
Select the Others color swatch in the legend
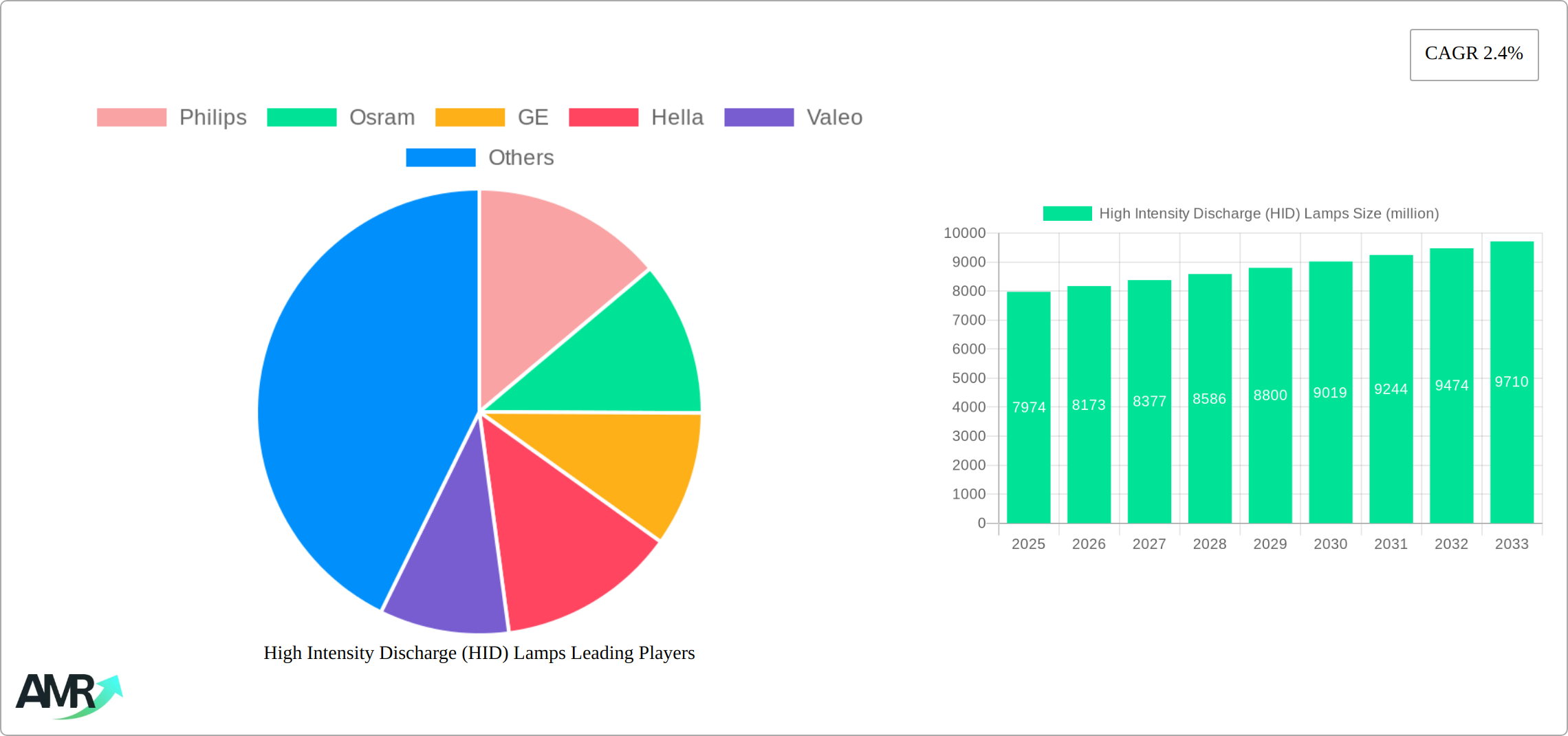pos(440,158)
